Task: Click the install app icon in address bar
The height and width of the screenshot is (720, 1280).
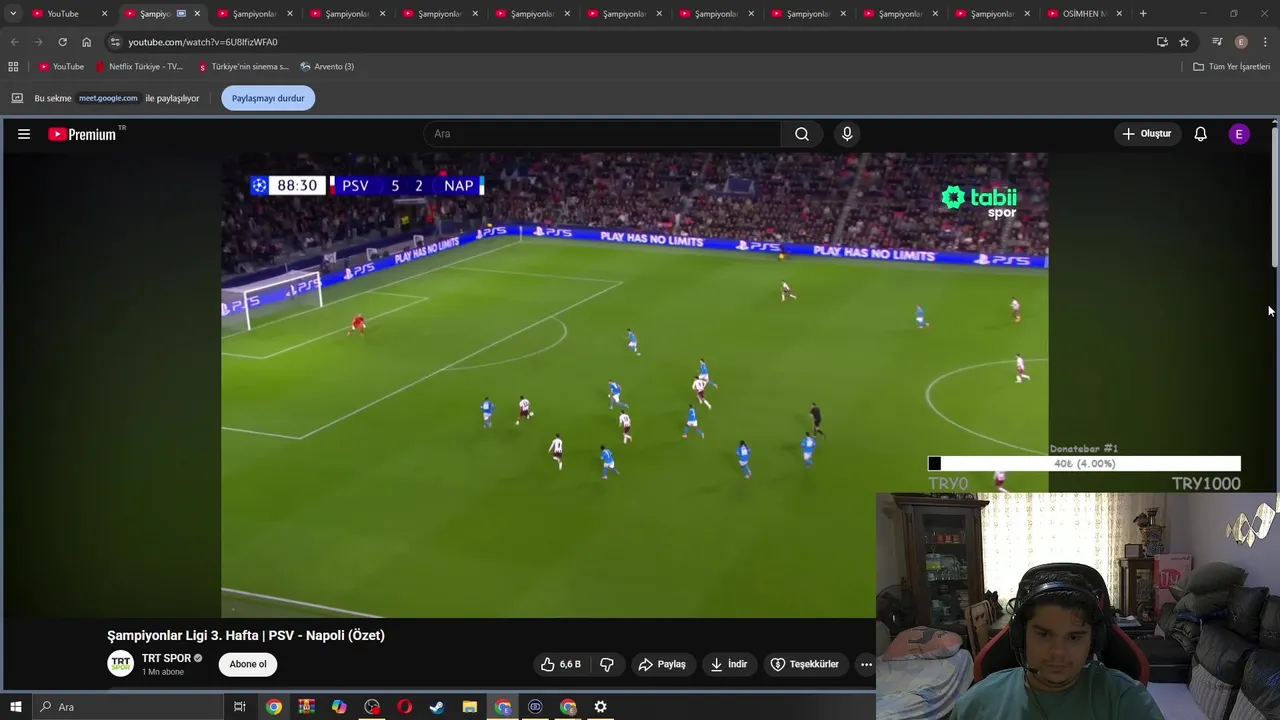Action: pyautogui.click(x=1162, y=42)
